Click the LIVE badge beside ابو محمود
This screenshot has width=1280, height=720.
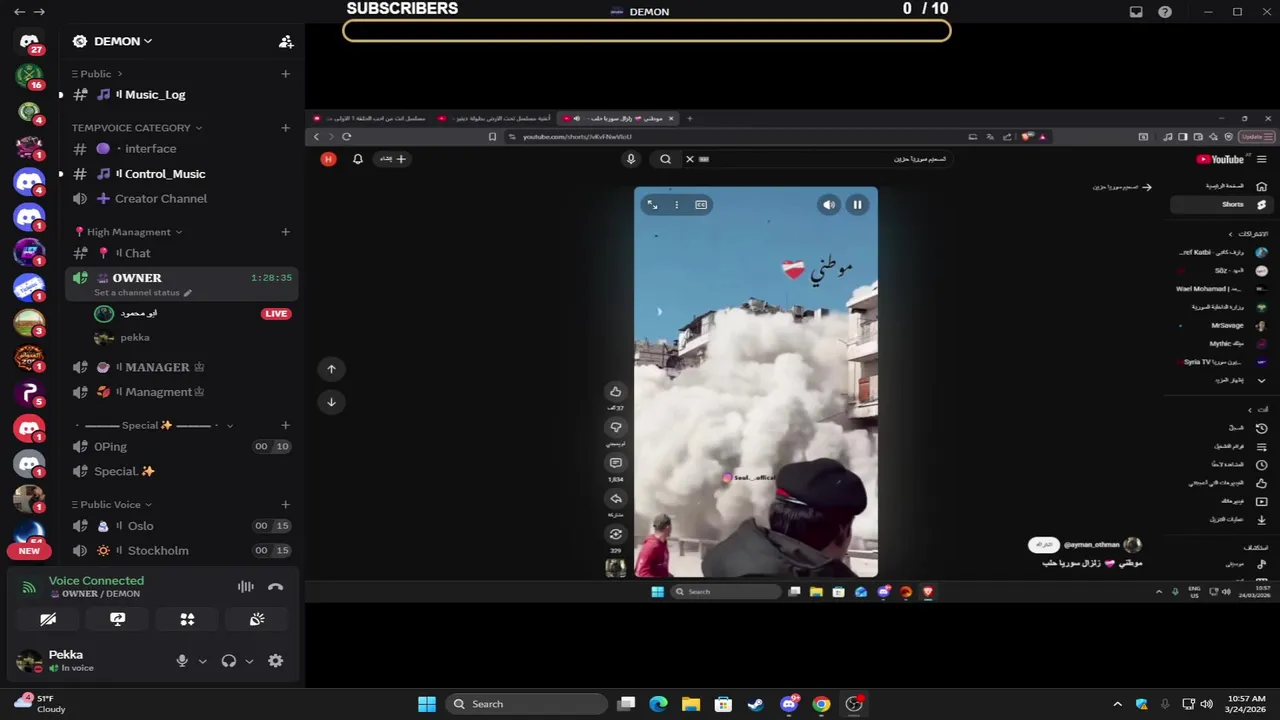276,314
